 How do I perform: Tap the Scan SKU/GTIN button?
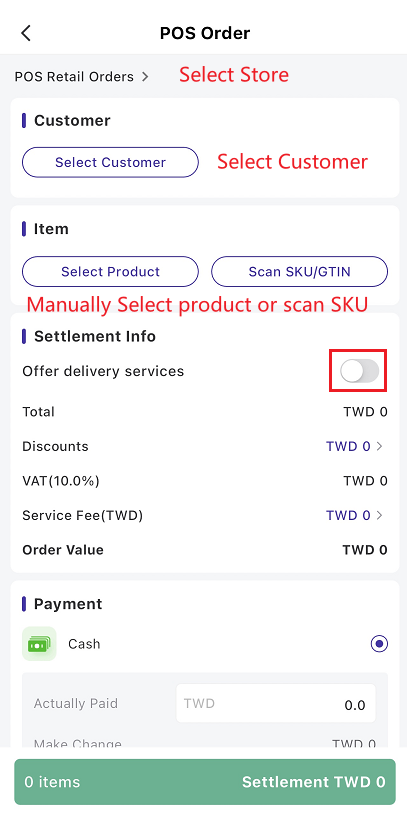(x=299, y=272)
